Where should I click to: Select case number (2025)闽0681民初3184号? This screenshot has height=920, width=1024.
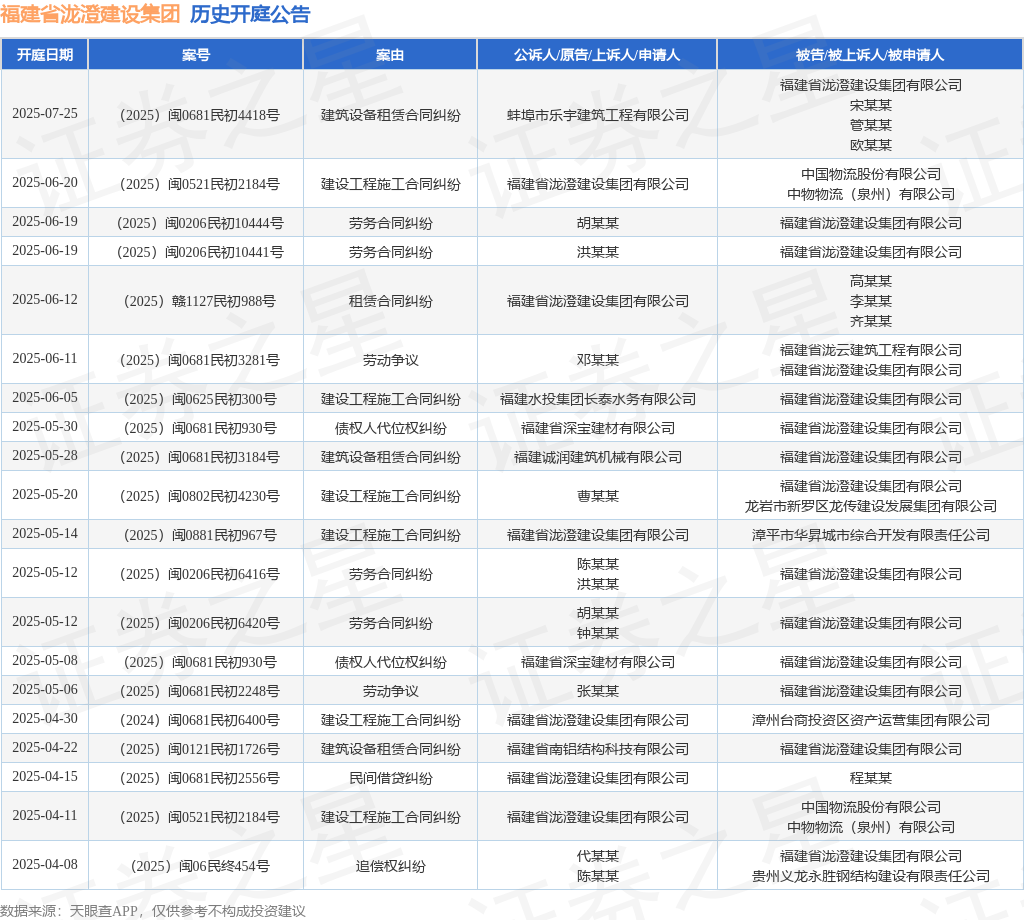coord(199,457)
